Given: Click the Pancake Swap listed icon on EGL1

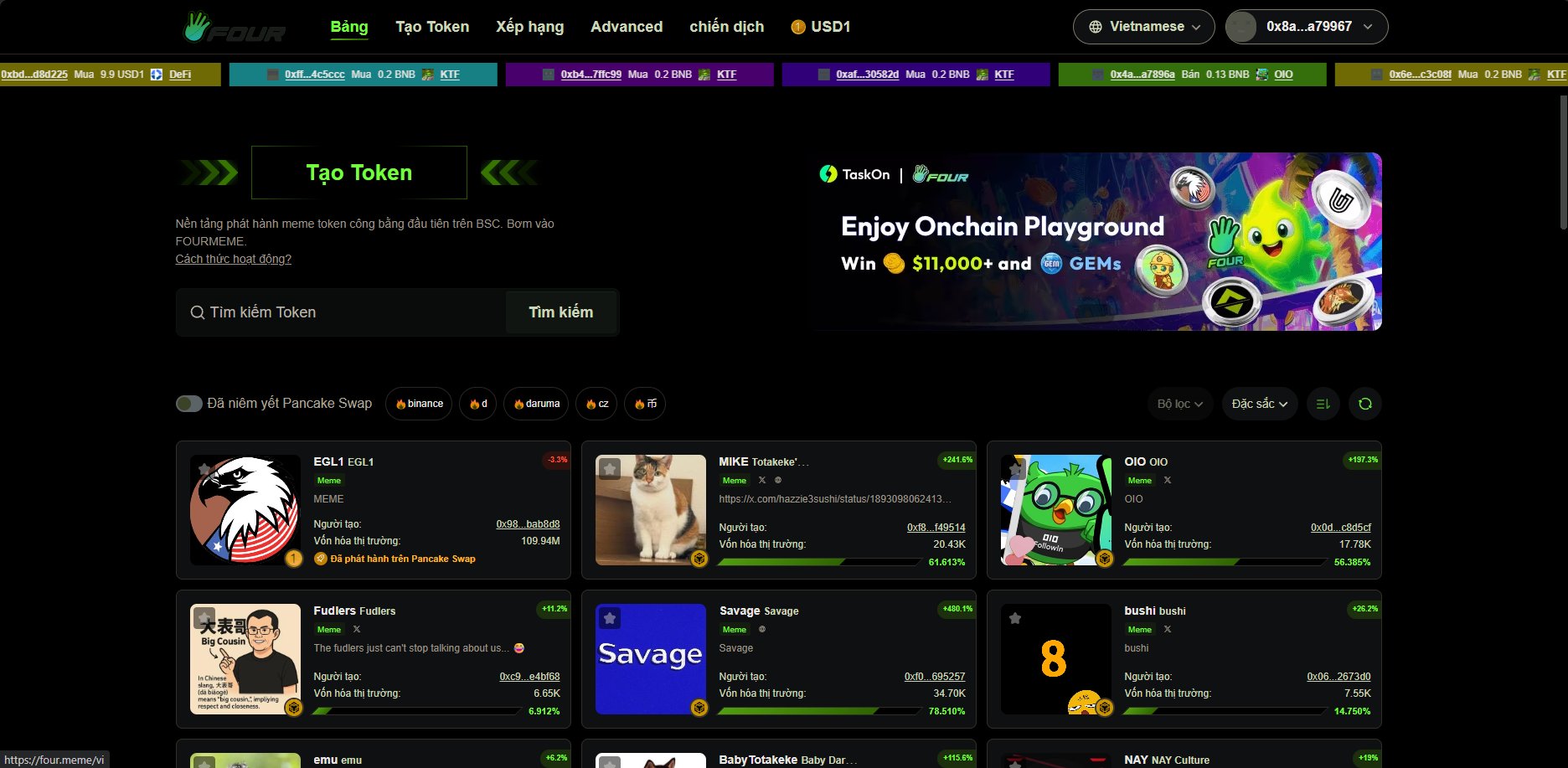Looking at the screenshot, I should click(320, 559).
